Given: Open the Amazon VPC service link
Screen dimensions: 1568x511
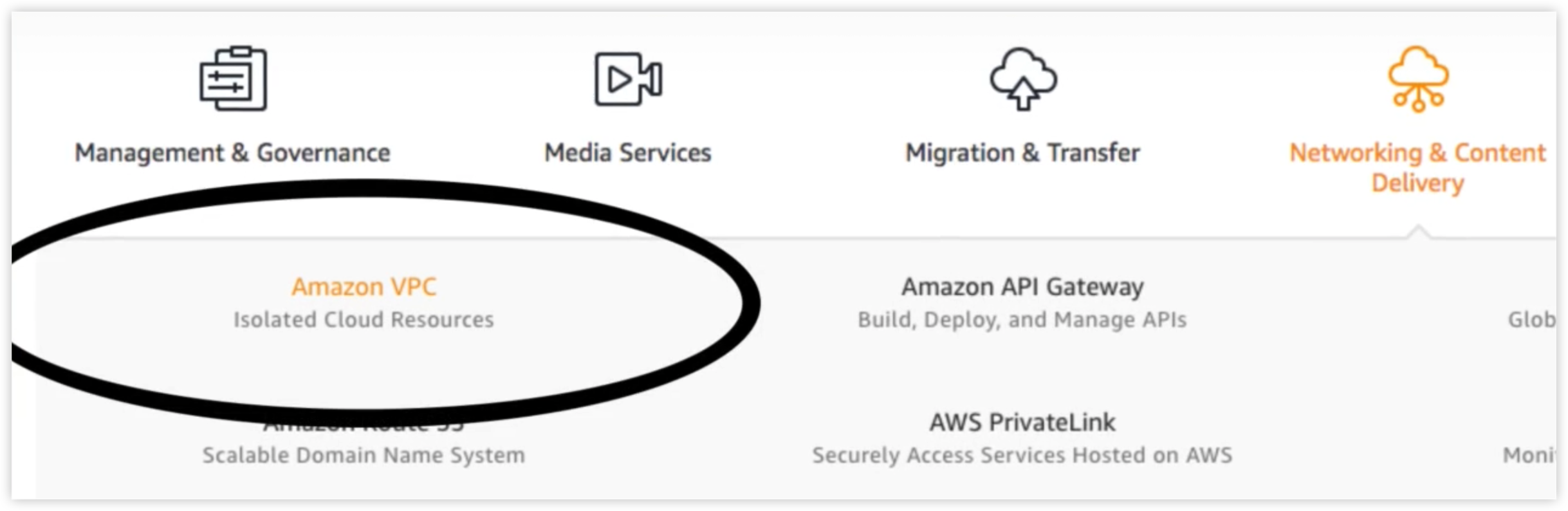Looking at the screenshot, I should 364,287.
